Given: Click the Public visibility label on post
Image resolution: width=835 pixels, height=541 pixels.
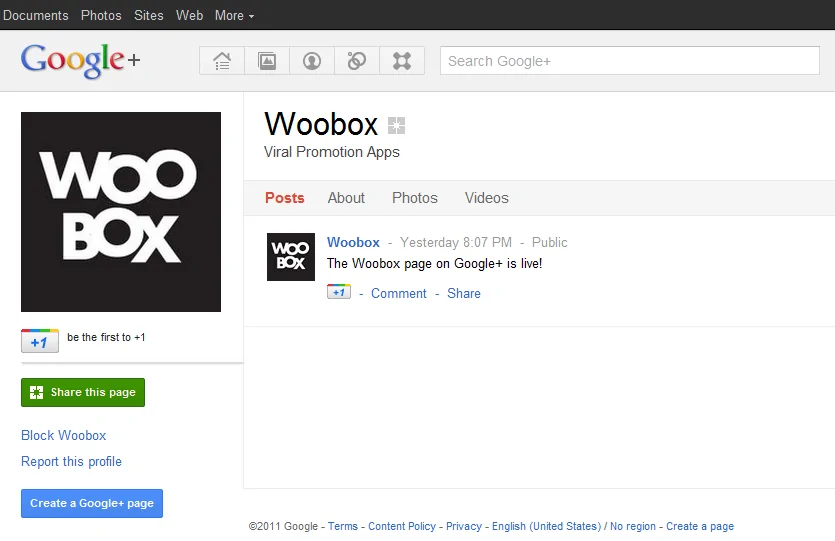Looking at the screenshot, I should 550,242.
